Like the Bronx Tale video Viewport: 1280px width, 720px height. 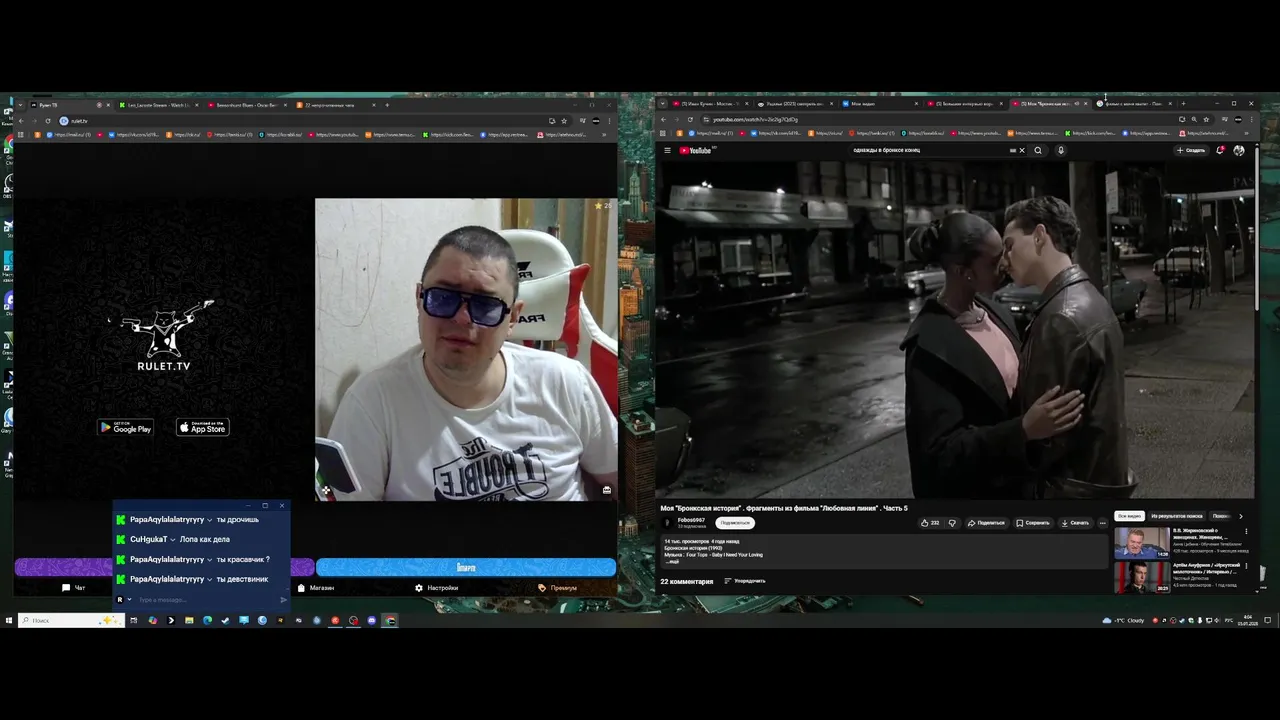point(930,523)
